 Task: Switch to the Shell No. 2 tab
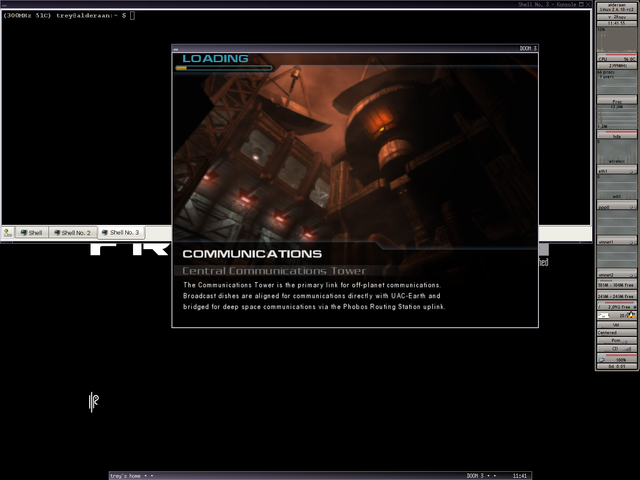[x=73, y=233]
